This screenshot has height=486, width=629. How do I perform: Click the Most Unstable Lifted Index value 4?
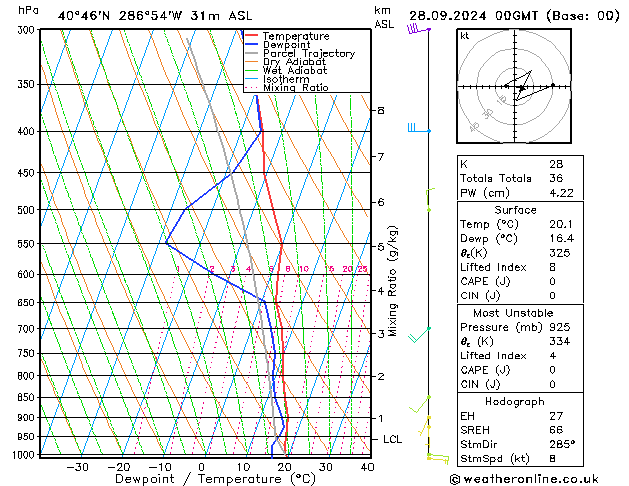(x=552, y=356)
